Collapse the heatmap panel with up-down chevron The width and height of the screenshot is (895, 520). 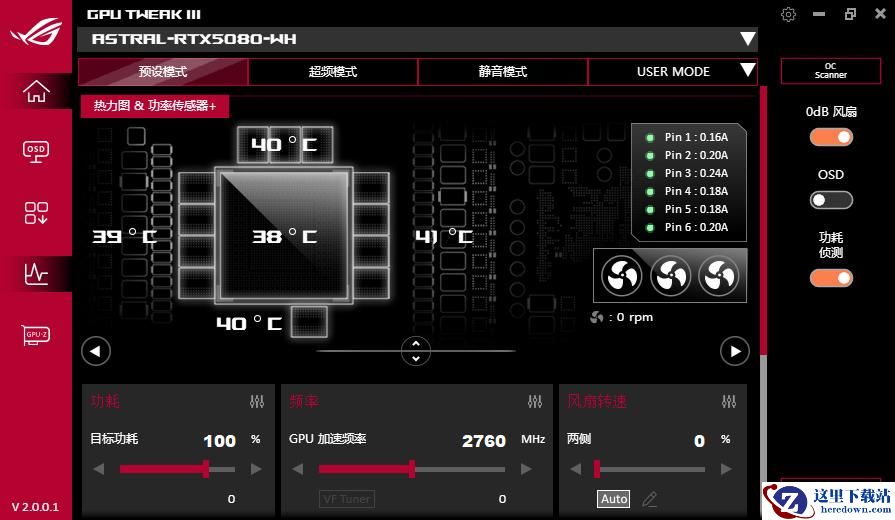tap(416, 351)
